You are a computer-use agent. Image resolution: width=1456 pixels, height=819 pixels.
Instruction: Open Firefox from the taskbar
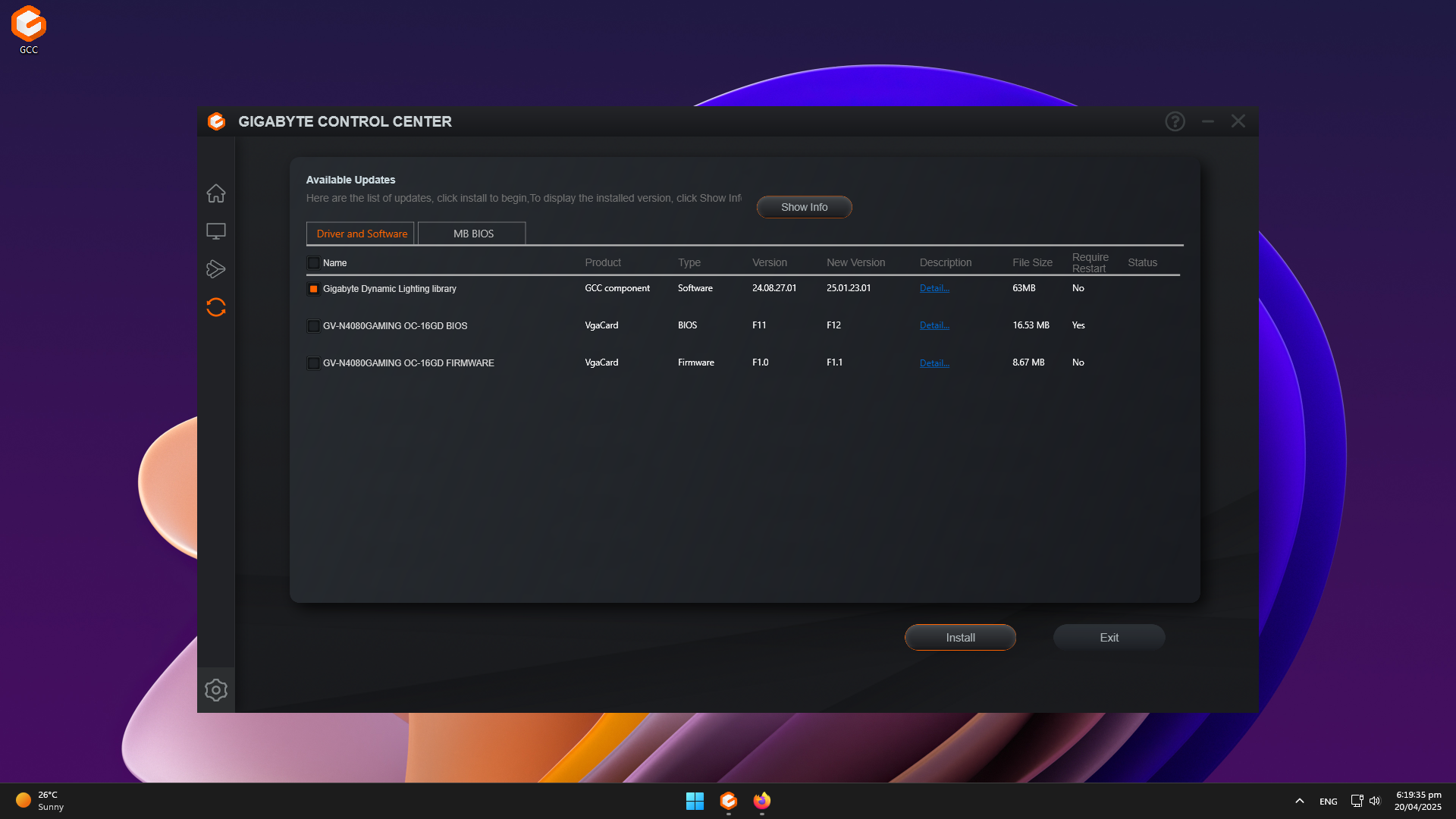[x=762, y=801]
